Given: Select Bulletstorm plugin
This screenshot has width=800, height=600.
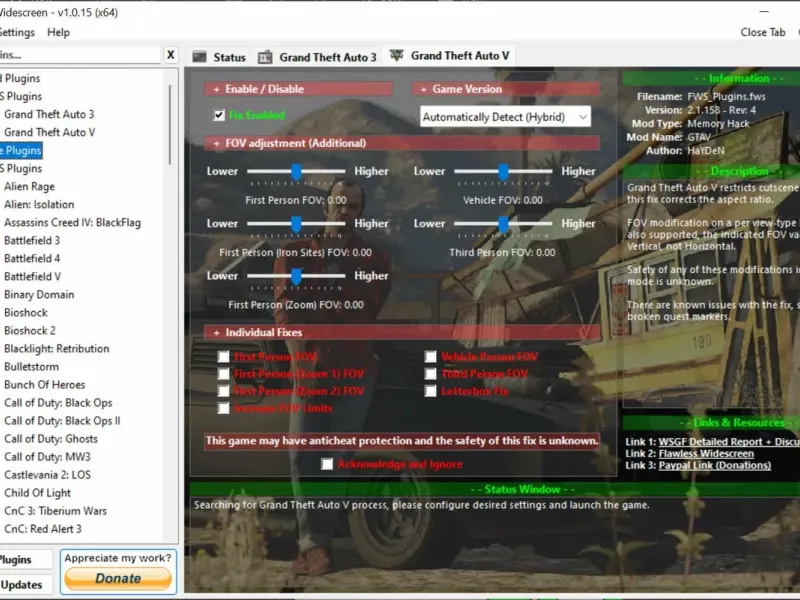Looking at the screenshot, I should point(32,366).
